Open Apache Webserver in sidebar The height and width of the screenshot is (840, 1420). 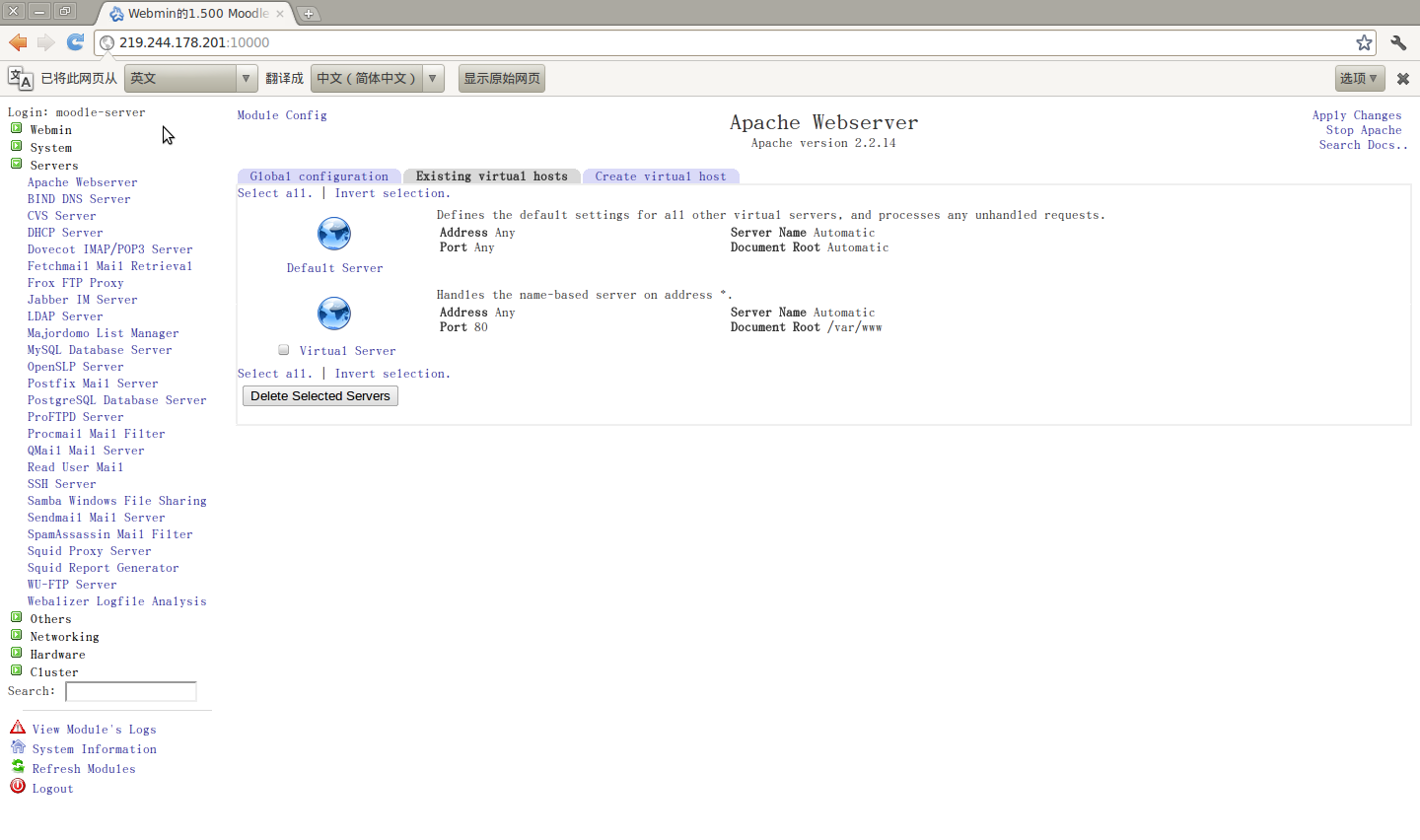tap(83, 182)
